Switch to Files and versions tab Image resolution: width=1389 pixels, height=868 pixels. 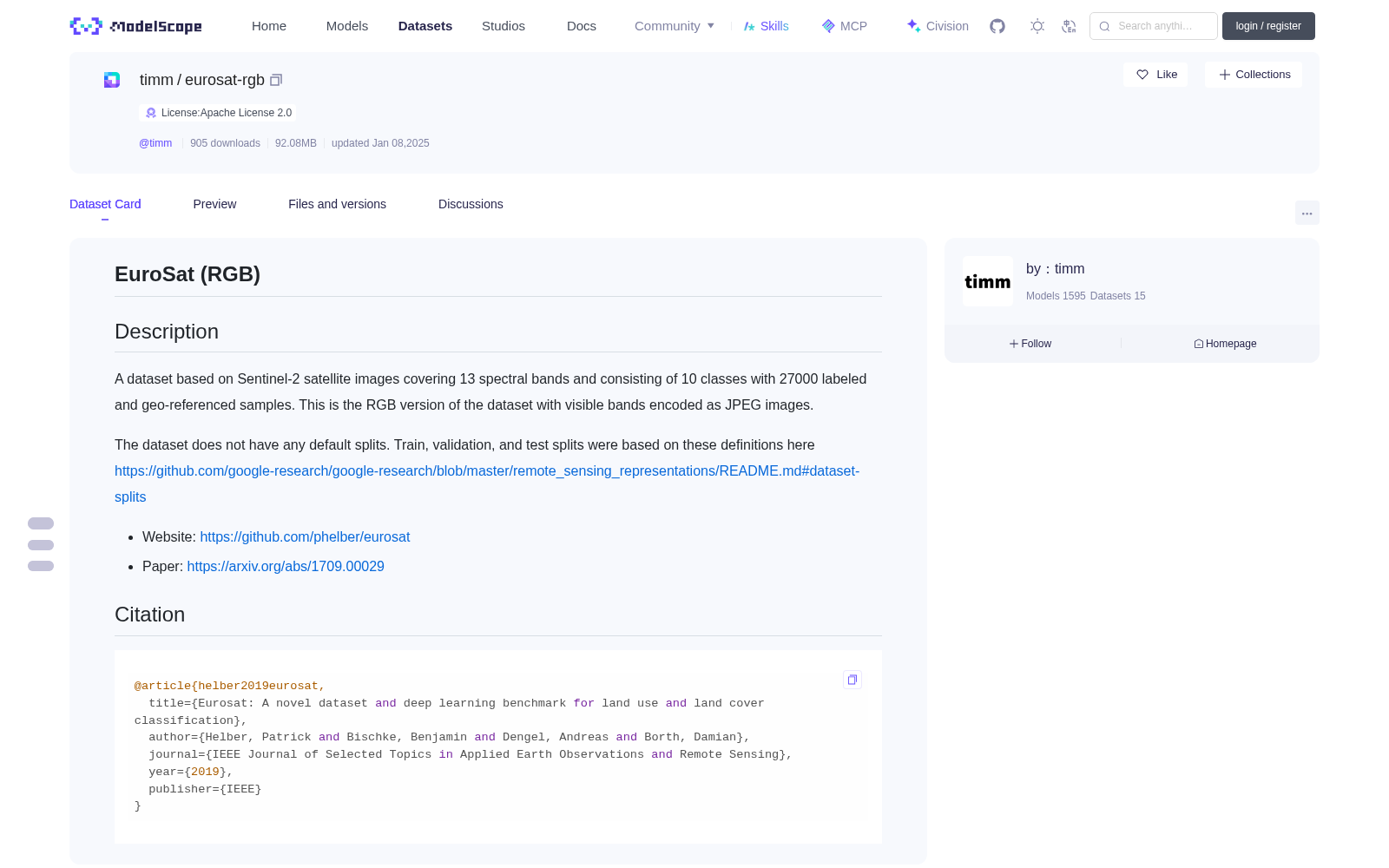tap(337, 204)
